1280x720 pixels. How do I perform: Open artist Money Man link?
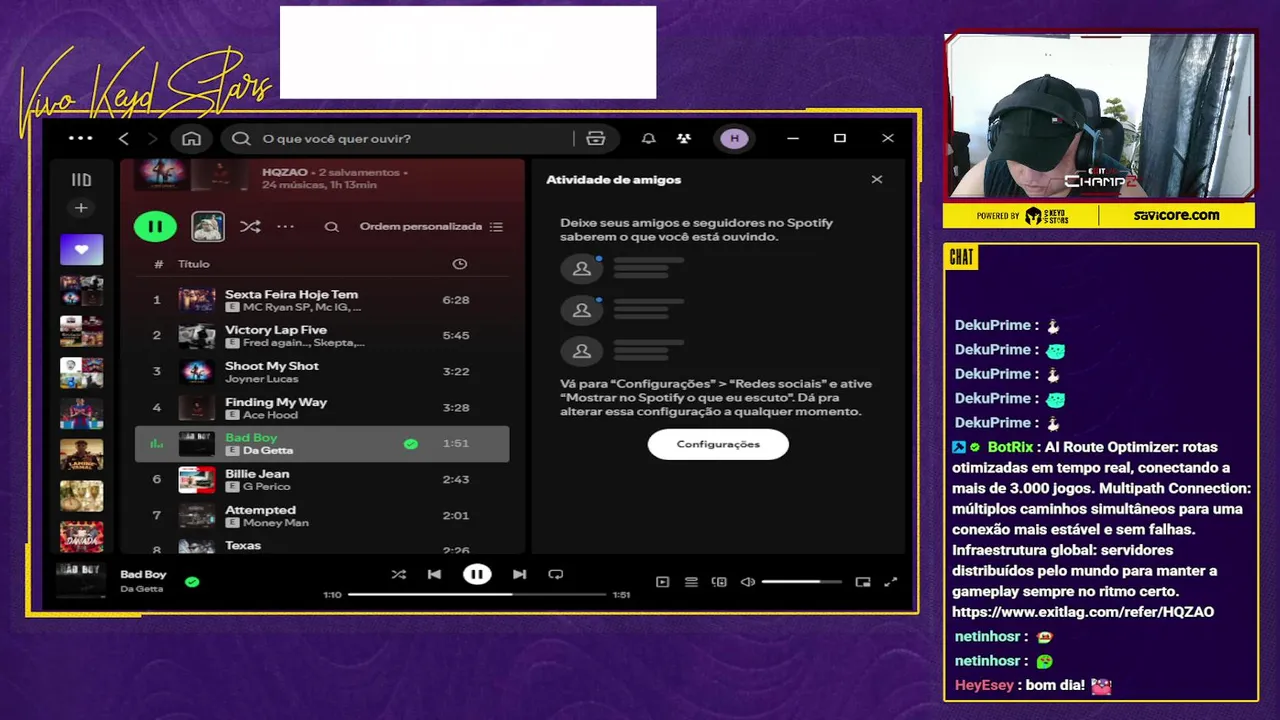pyautogui.click(x=276, y=523)
